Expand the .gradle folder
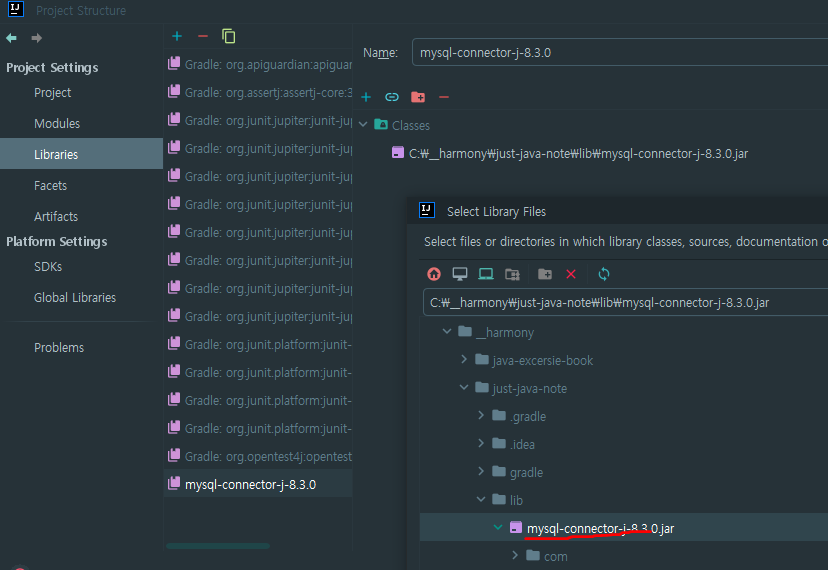 point(481,416)
